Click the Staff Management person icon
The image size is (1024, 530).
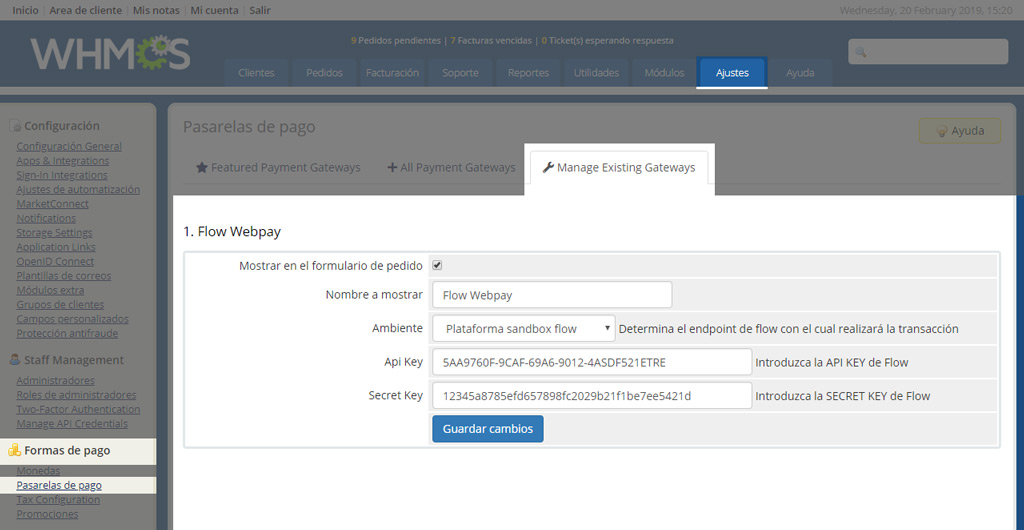15,360
